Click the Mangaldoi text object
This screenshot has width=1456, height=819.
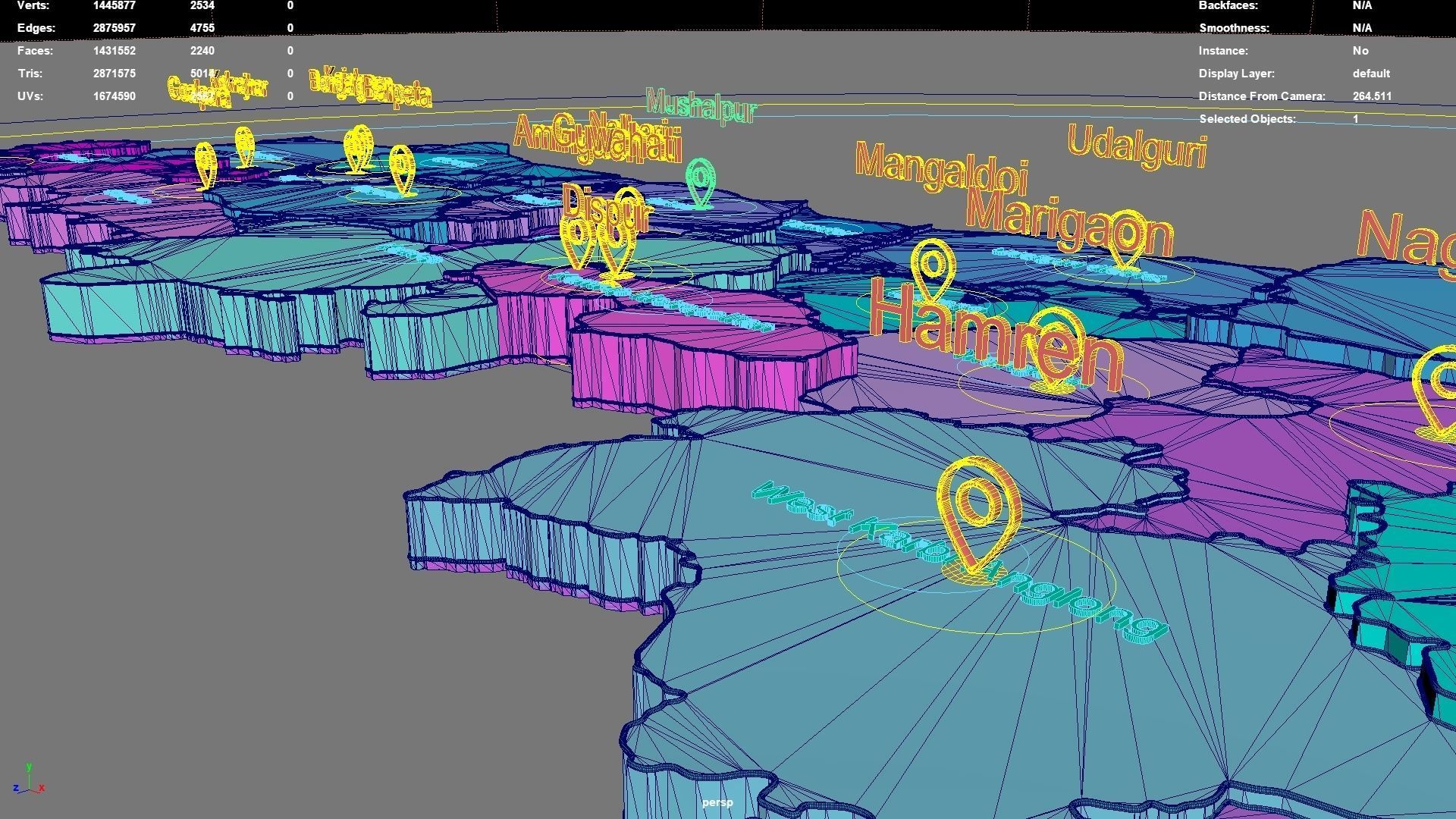(x=940, y=169)
